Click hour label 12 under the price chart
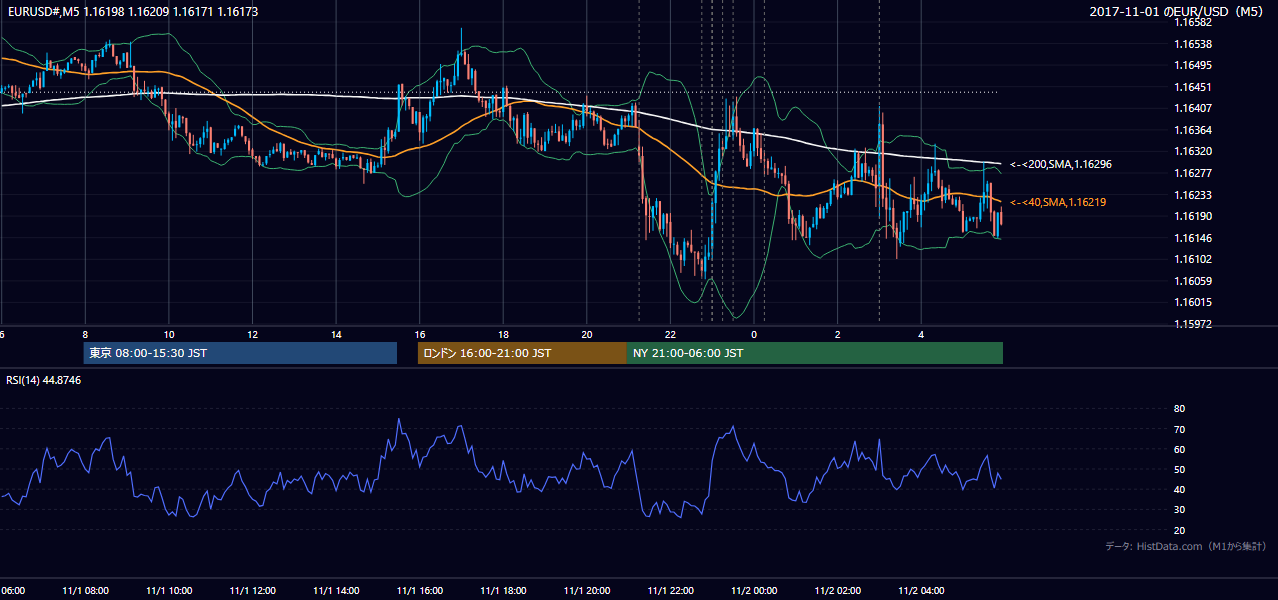The height and width of the screenshot is (600, 1278). point(253,334)
